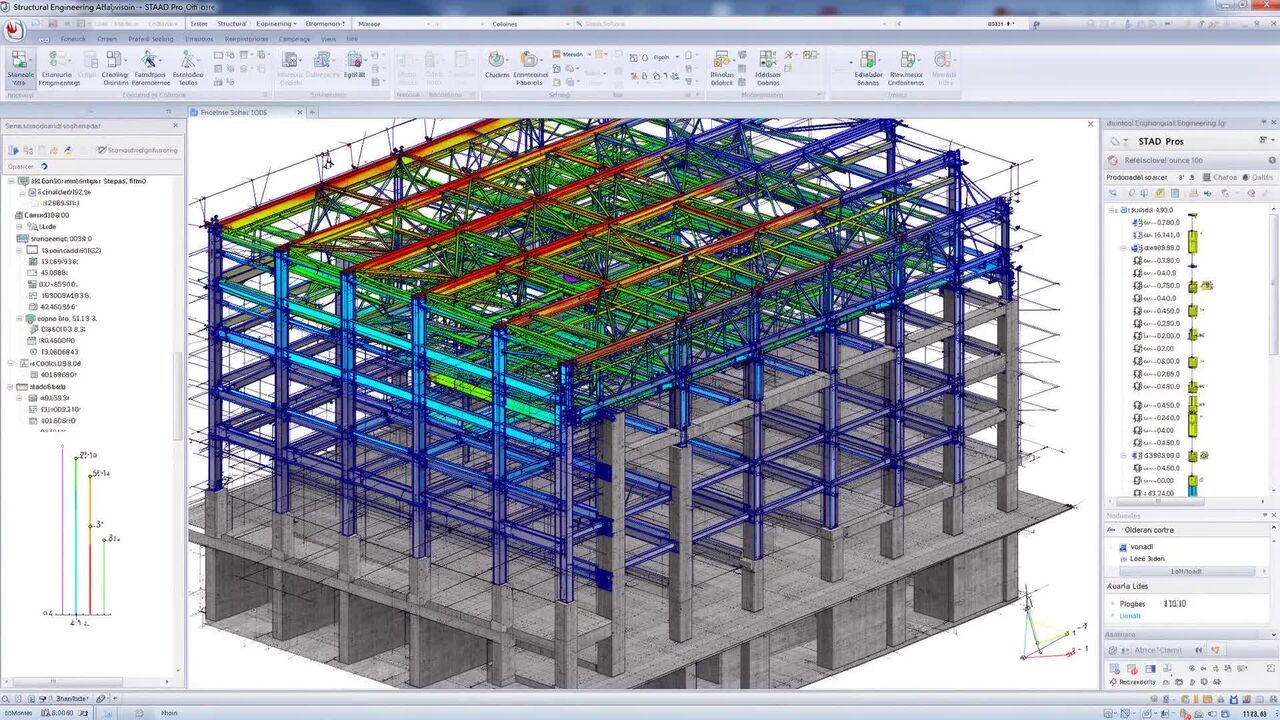Click the Aftrce Clamnt toolbar icon
Screen dimensions: 1280x720
pyautogui.click(x=1115, y=650)
